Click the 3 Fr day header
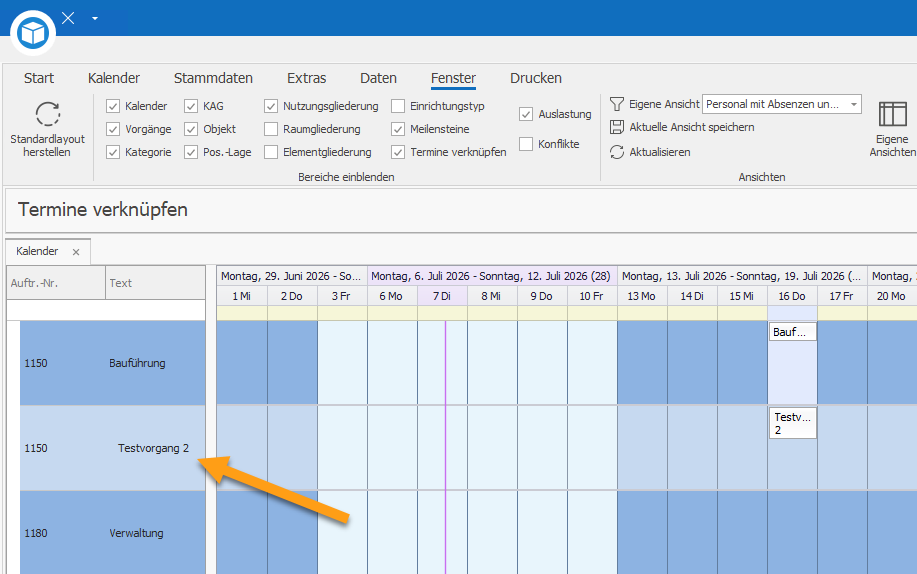This screenshot has width=917, height=574. tap(342, 296)
